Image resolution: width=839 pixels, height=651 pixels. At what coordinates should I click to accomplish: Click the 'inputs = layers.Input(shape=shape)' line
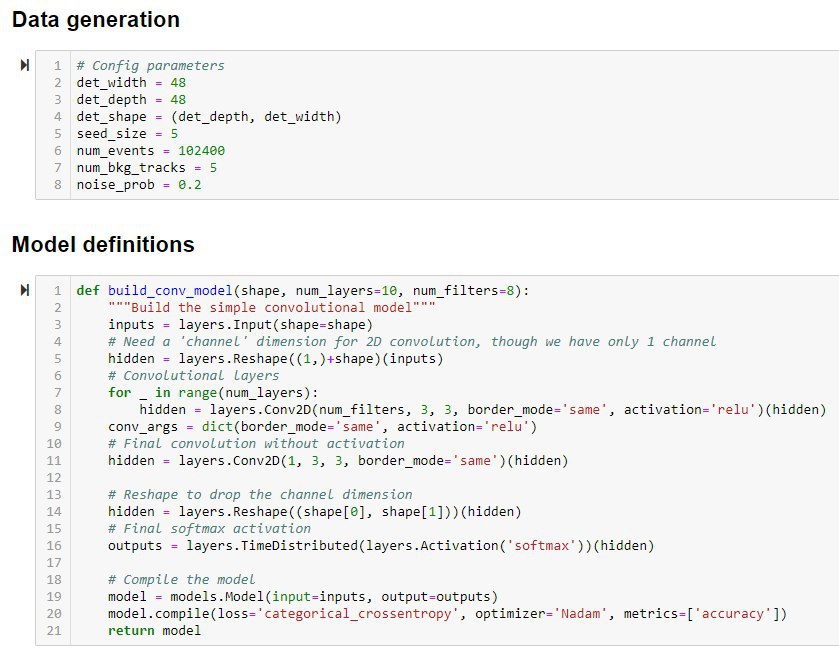[x=240, y=325]
